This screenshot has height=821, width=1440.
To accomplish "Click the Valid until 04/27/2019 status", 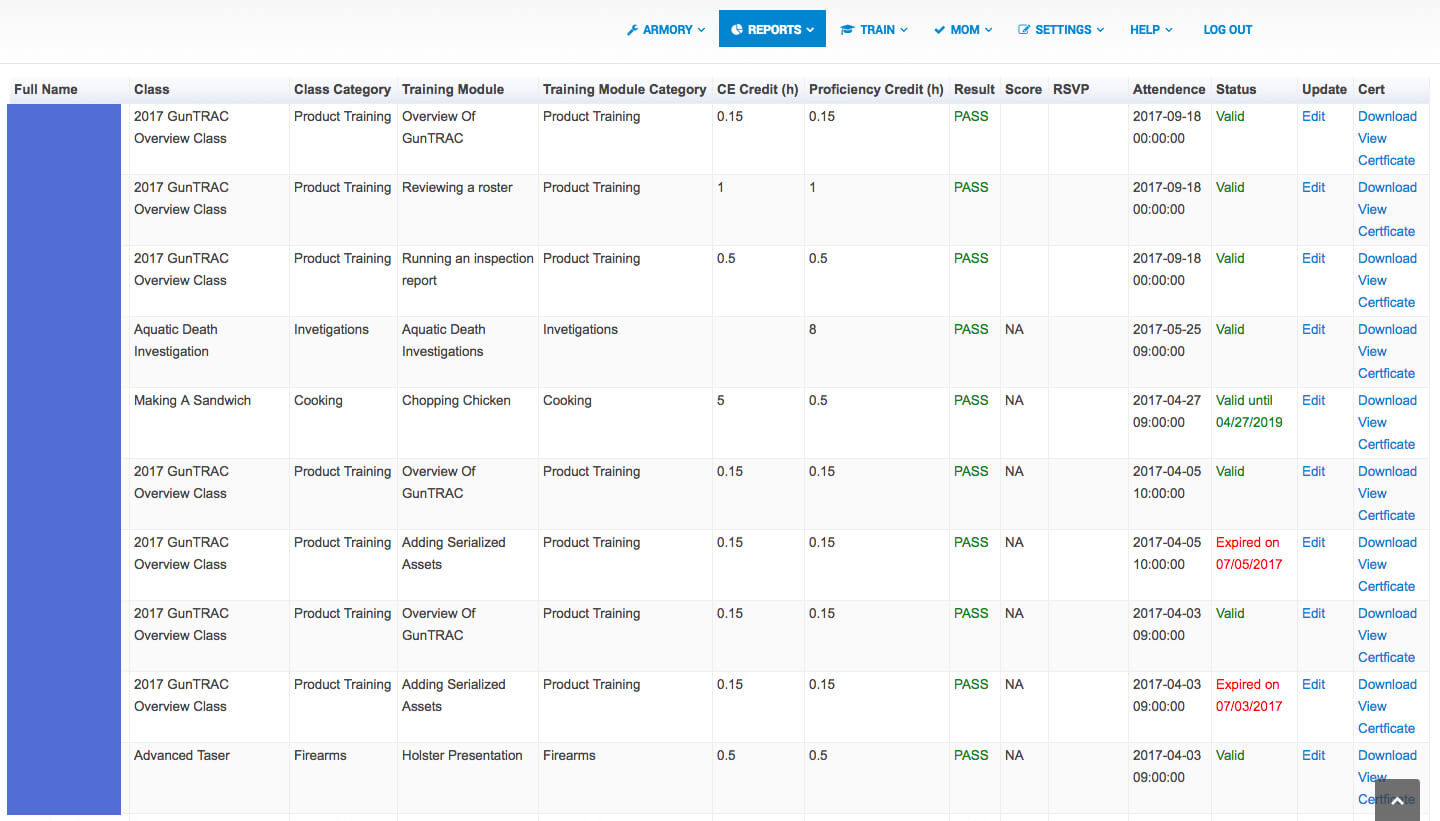I will 1249,411.
